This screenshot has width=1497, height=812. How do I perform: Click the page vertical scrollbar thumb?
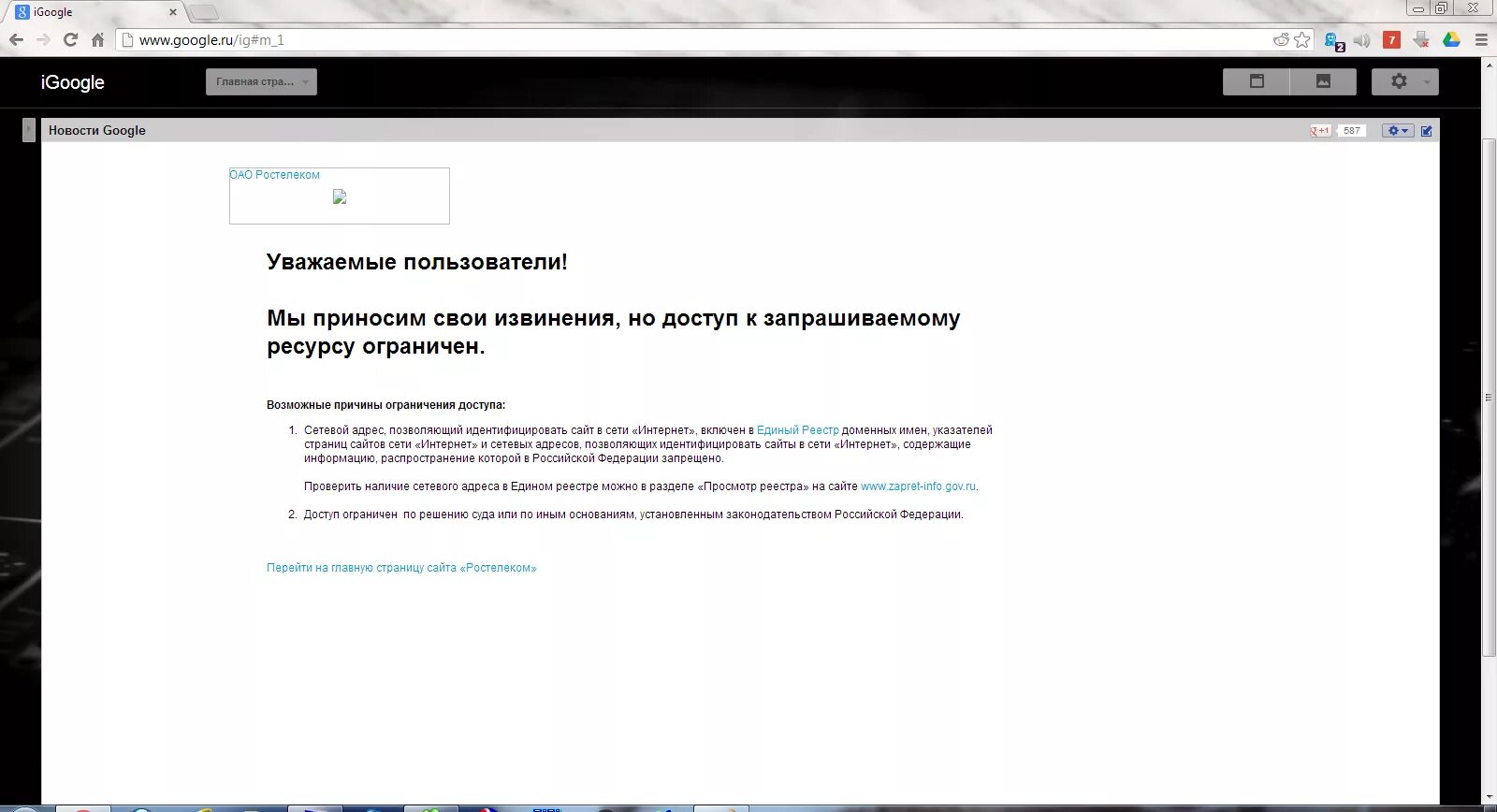pyautogui.click(x=1489, y=398)
